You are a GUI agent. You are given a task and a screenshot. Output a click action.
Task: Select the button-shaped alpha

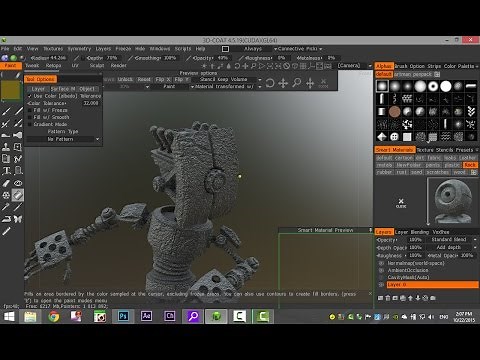pos(395,137)
